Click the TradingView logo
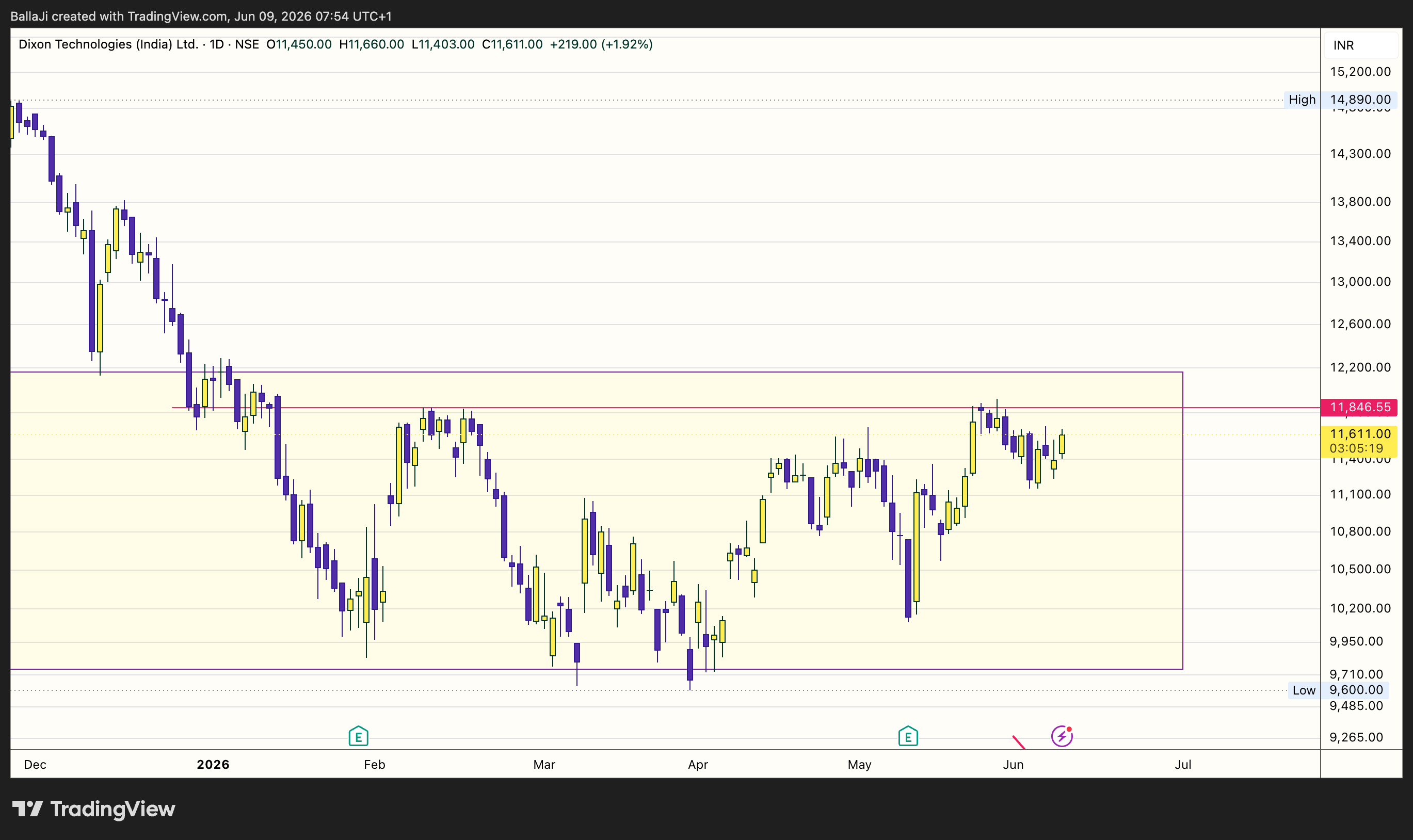 click(94, 809)
